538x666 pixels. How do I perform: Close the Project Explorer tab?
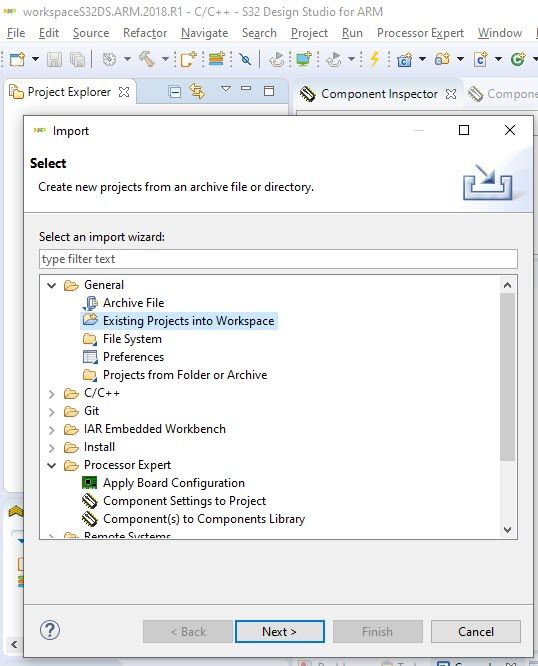point(124,92)
